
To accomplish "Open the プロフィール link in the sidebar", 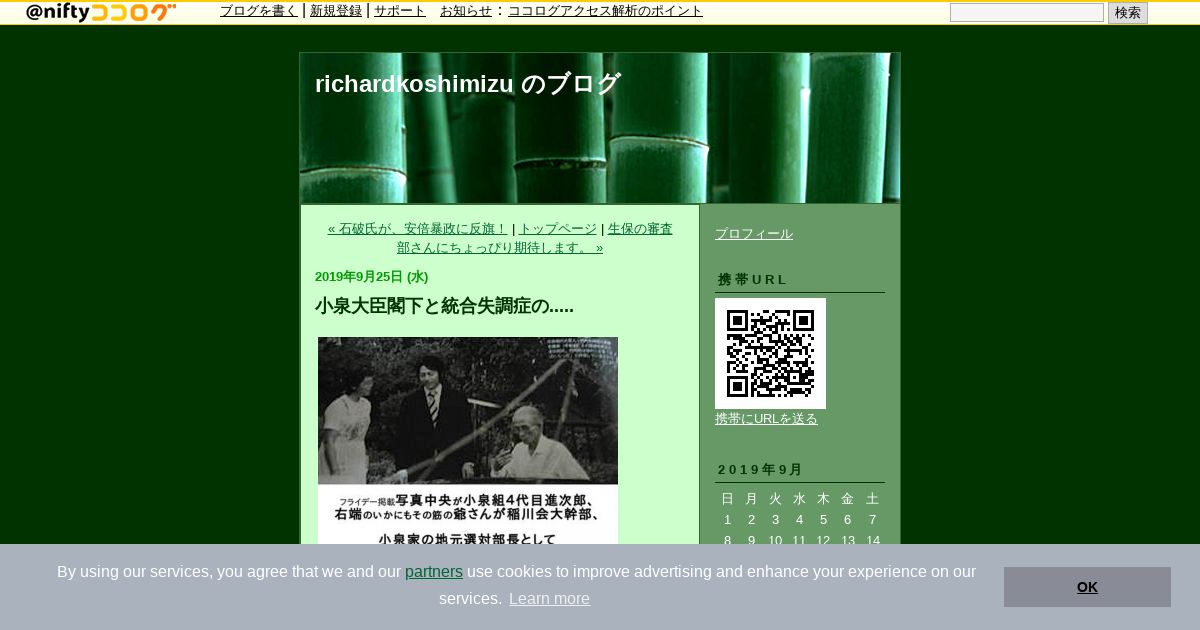I will click(754, 234).
